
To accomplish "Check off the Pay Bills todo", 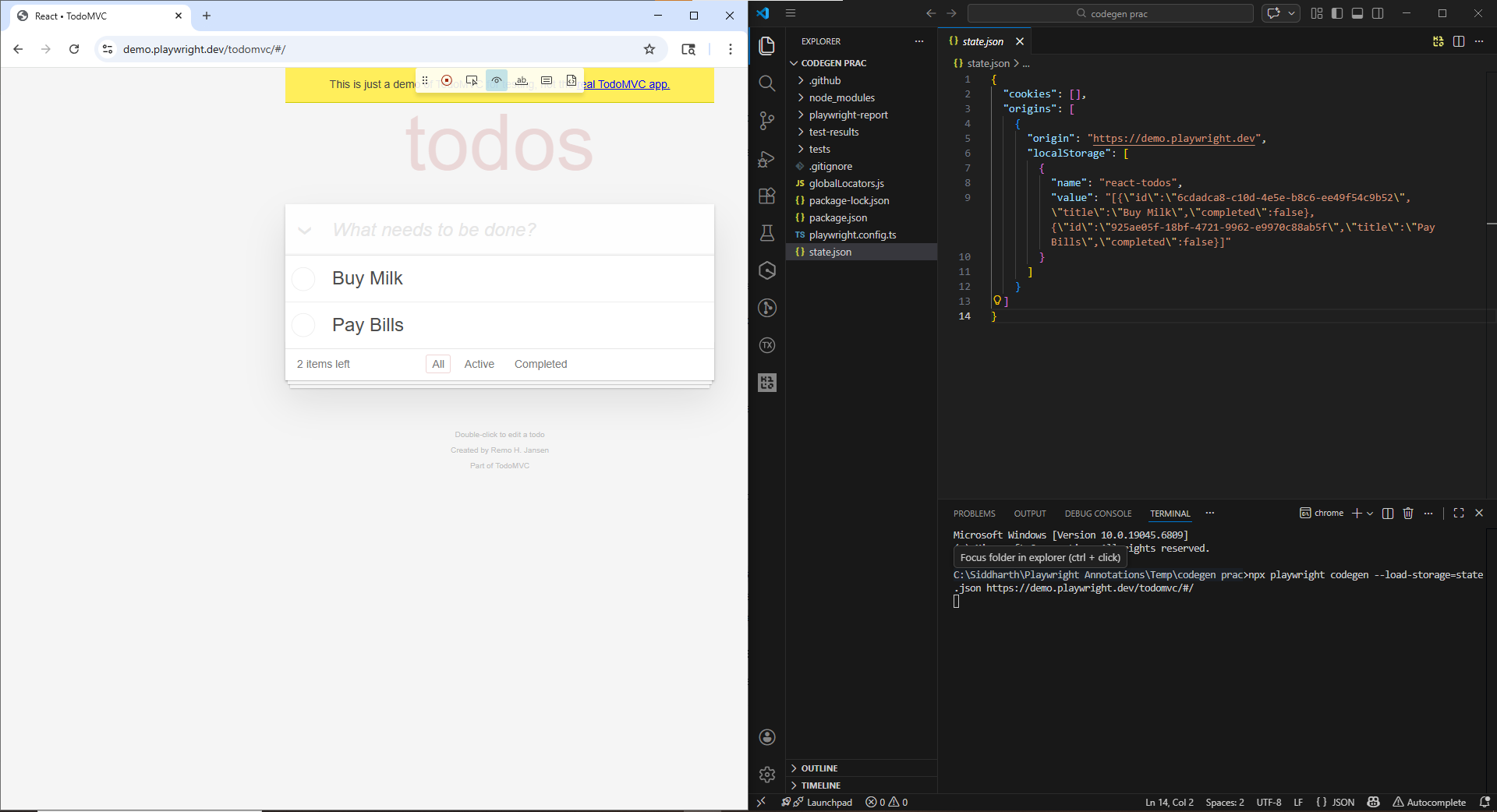I will (303, 325).
